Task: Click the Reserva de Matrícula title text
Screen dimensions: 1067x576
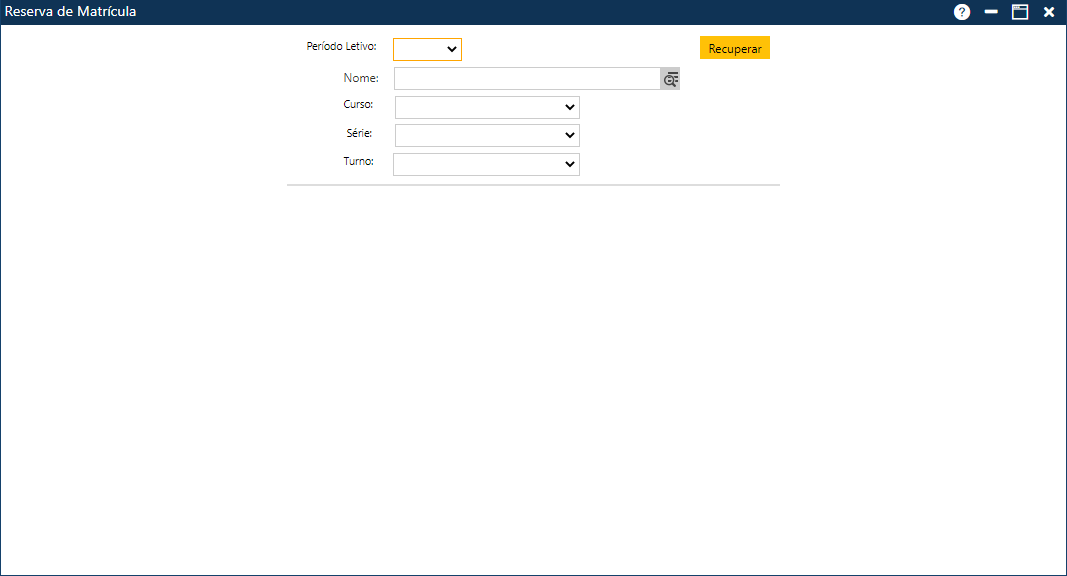Action: (71, 12)
